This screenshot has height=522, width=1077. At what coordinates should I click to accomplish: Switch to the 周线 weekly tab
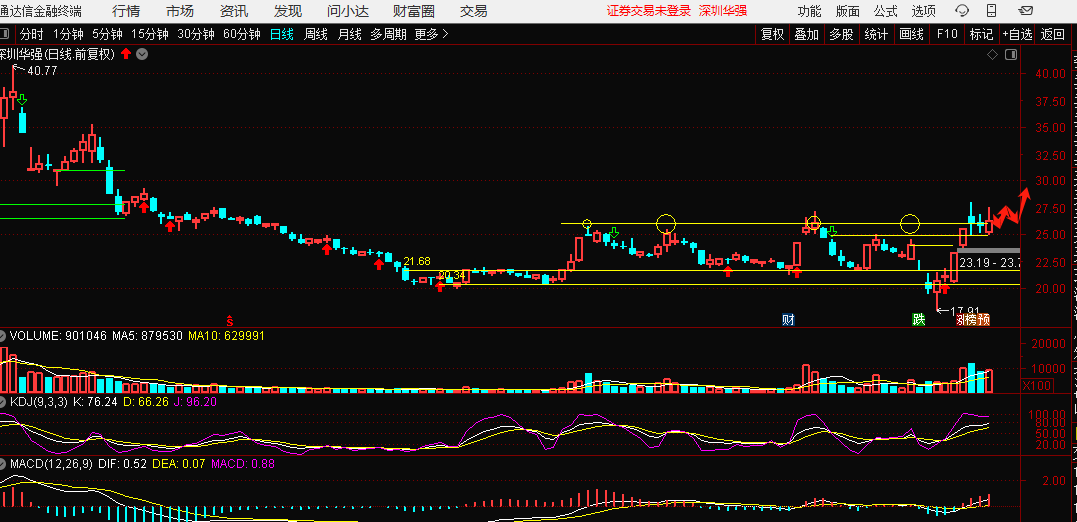pyautogui.click(x=315, y=34)
